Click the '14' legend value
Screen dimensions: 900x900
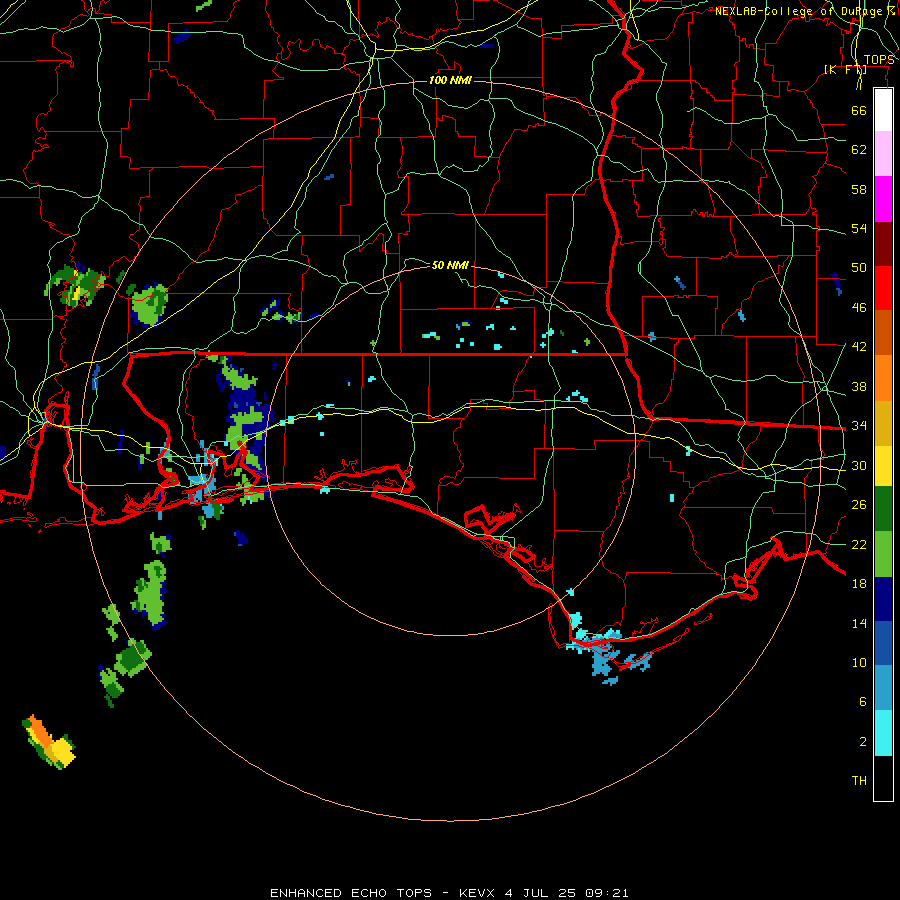[859, 623]
